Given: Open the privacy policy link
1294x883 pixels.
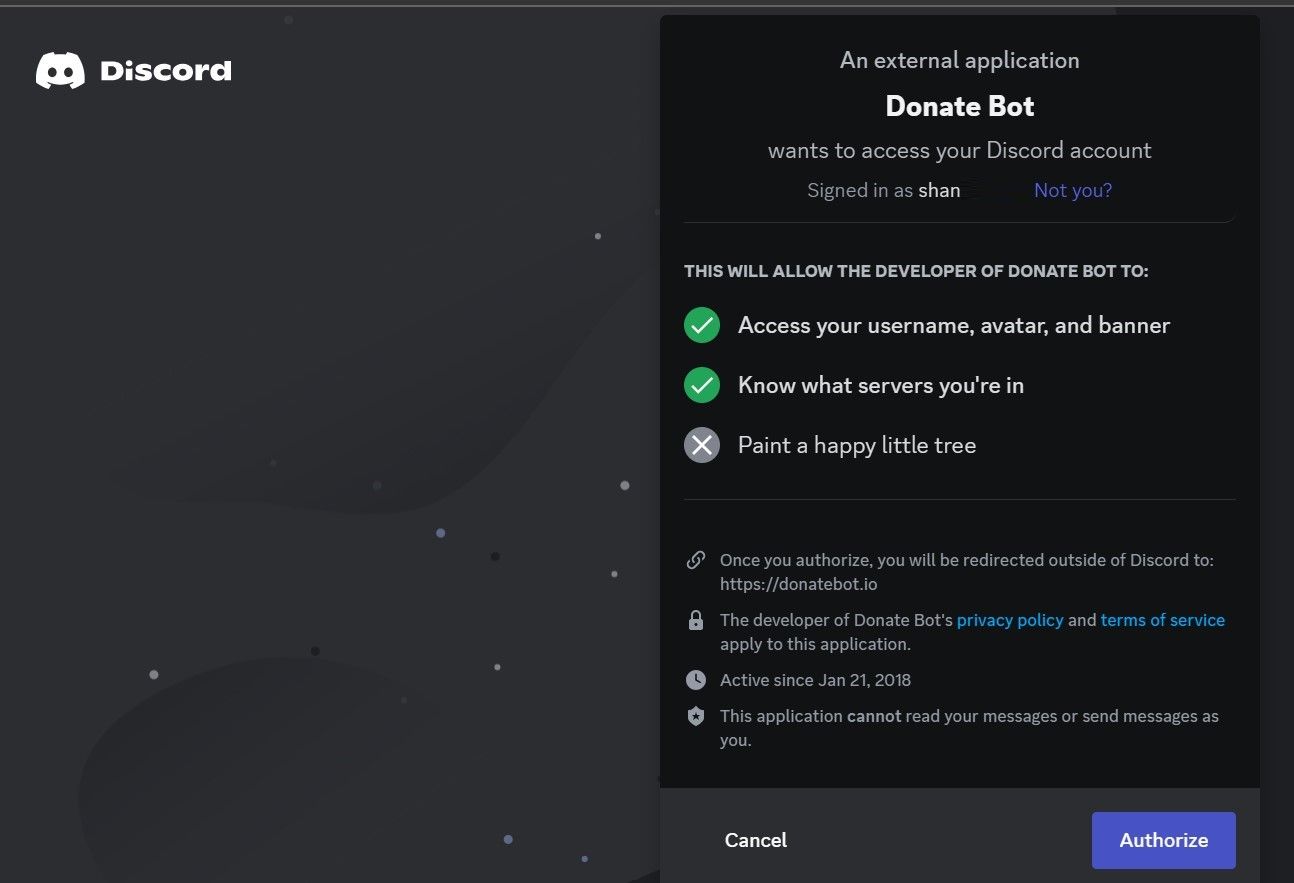Looking at the screenshot, I should [x=1010, y=620].
